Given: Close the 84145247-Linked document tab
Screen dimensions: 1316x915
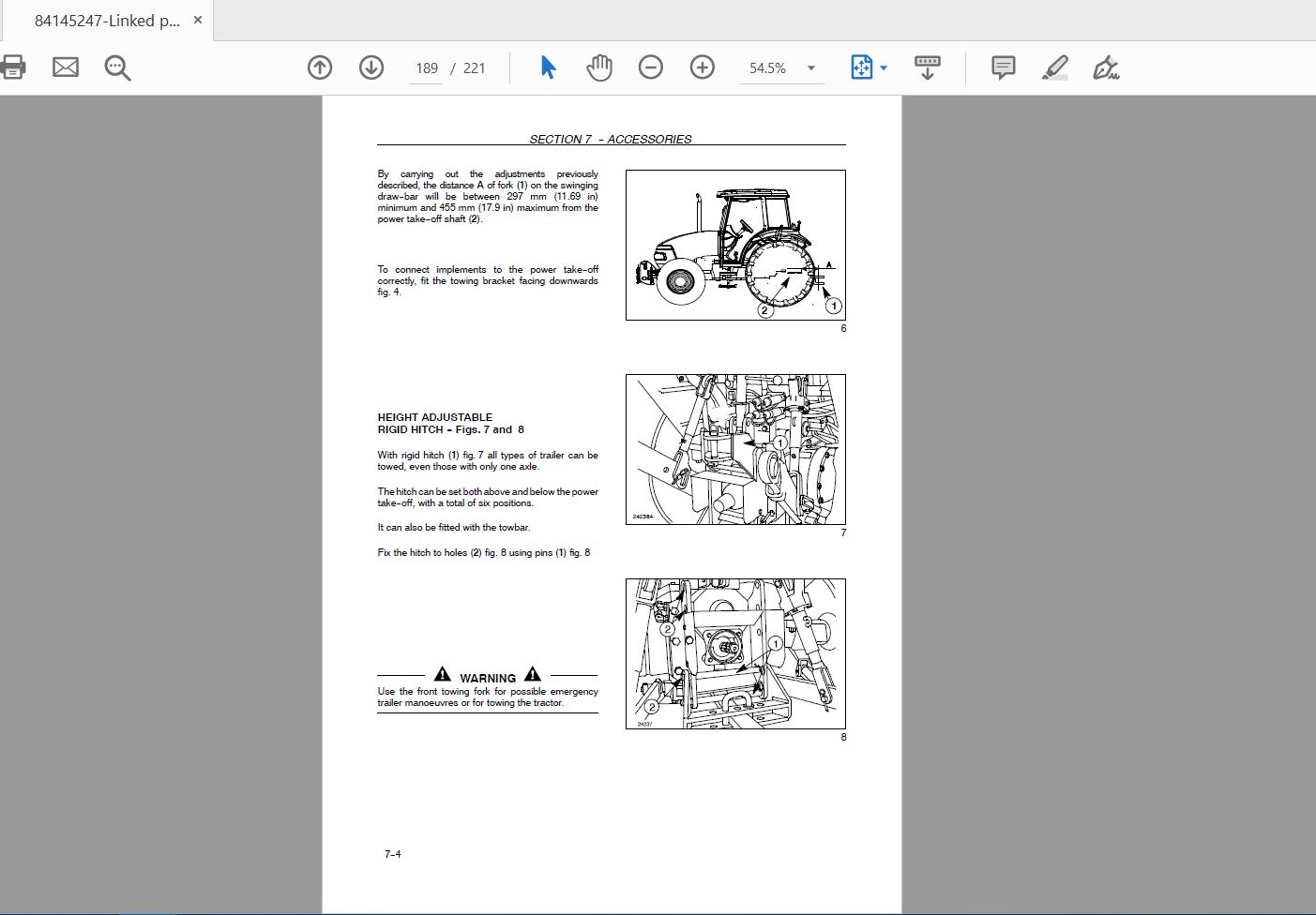Looking at the screenshot, I should point(197,20).
